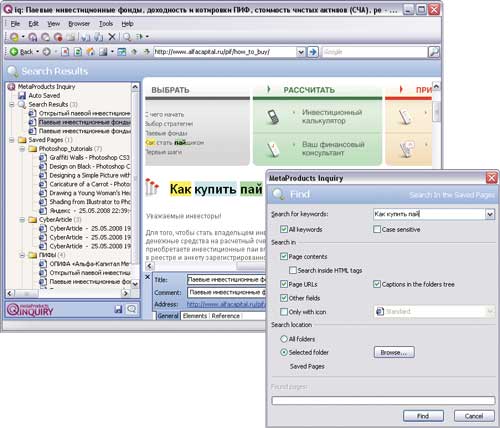The width and height of the screenshot is (500, 428).
Task: Toggle the All keywords checkbox
Action: click(x=284, y=229)
